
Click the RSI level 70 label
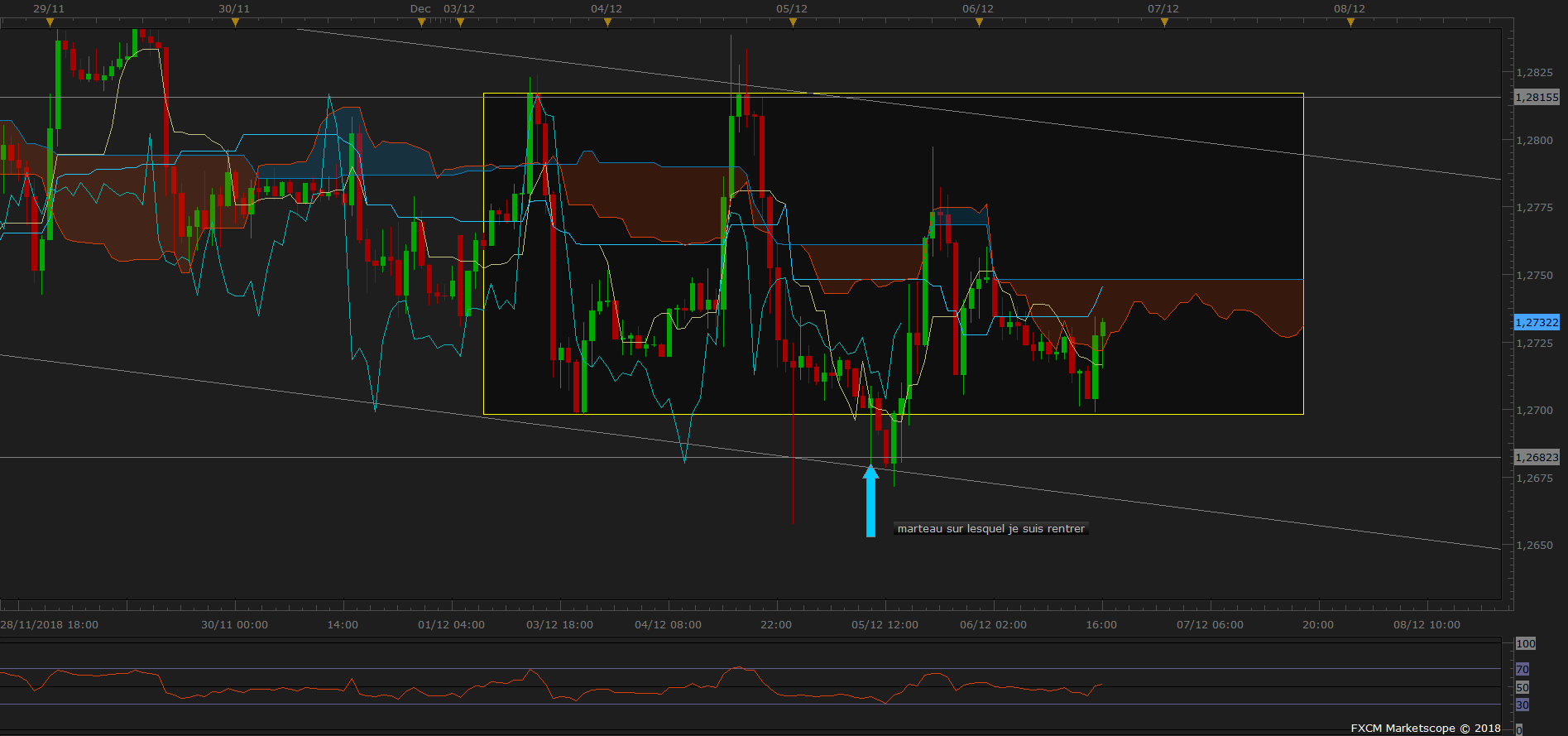click(1522, 669)
